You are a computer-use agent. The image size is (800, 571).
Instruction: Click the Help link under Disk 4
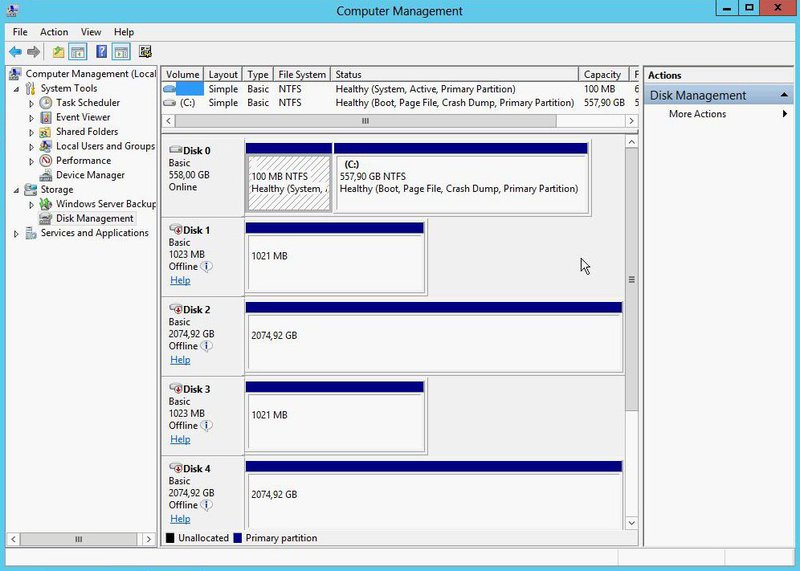tap(180, 519)
